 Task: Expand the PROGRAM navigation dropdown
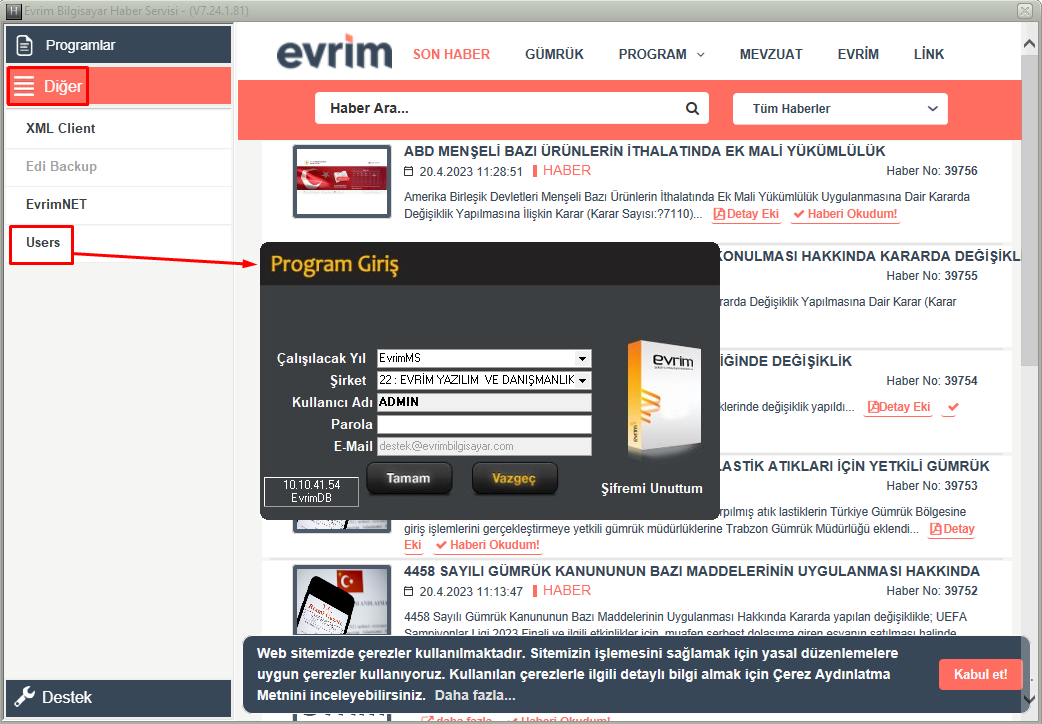pos(661,55)
